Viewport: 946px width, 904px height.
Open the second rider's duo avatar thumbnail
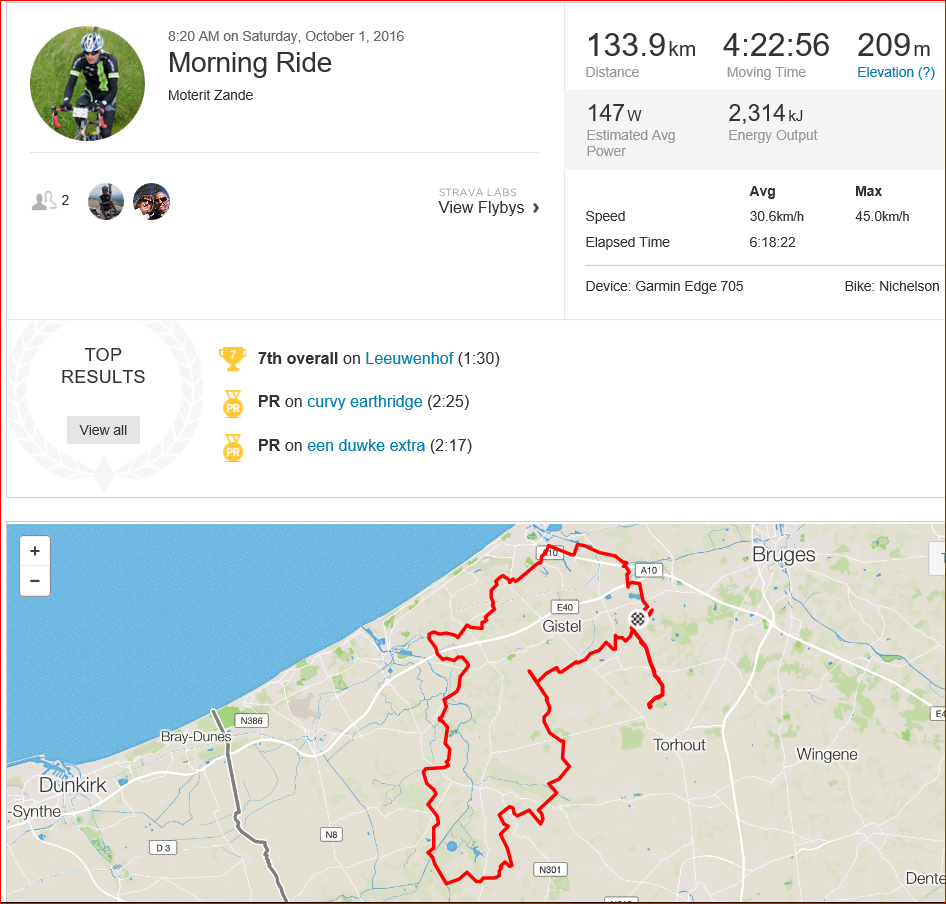click(151, 202)
